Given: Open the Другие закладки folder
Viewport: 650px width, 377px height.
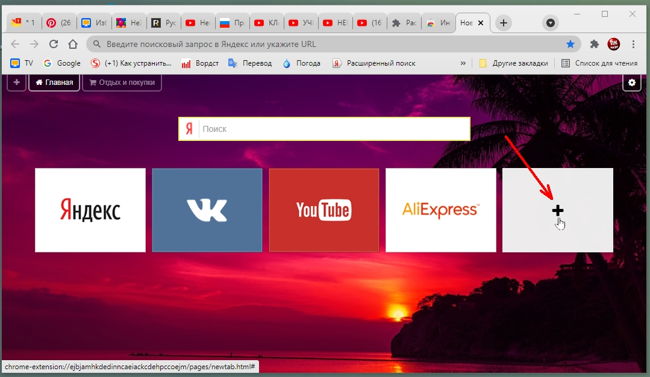Looking at the screenshot, I should (x=513, y=63).
